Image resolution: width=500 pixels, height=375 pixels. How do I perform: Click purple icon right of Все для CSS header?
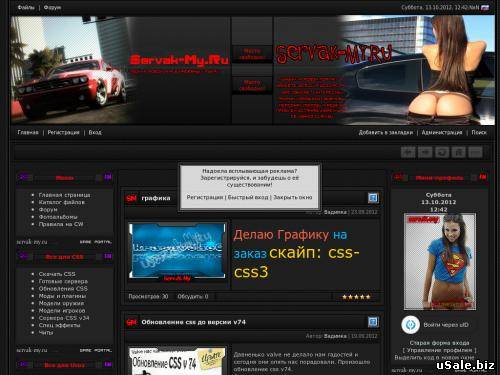pyautogui.click(x=108, y=256)
